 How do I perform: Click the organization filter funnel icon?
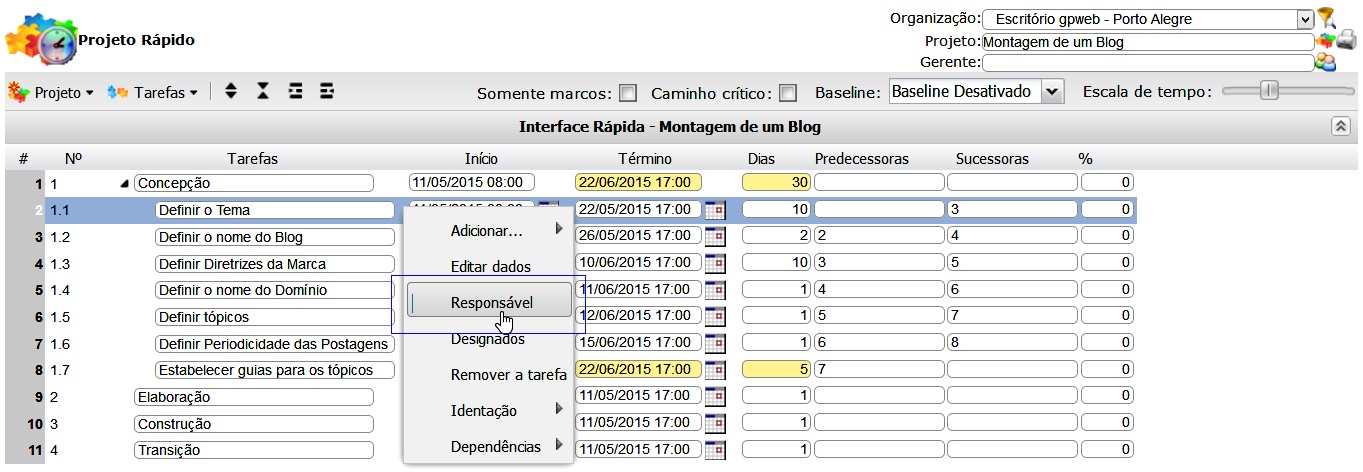click(1326, 17)
